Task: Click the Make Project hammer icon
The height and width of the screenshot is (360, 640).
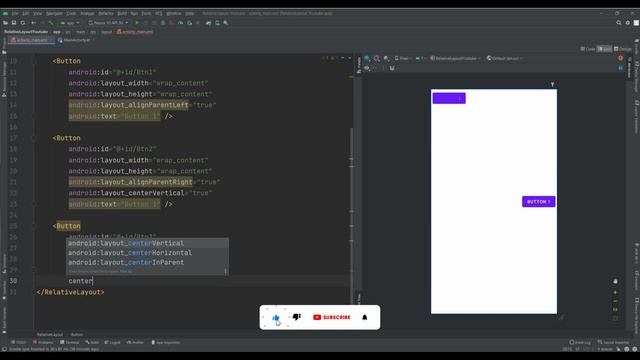Action: [51, 23]
